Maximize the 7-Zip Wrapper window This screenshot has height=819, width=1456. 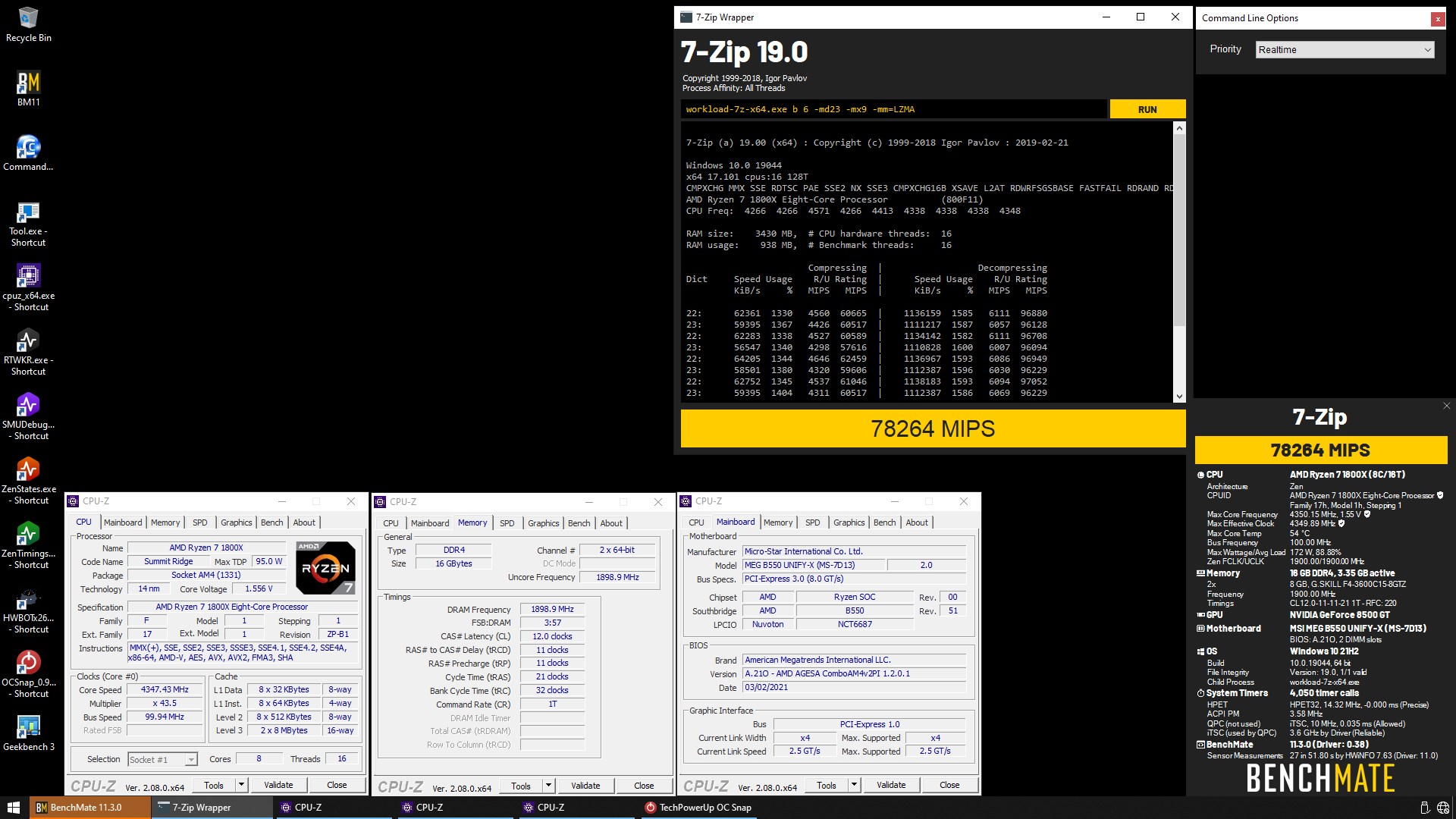[1141, 17]
